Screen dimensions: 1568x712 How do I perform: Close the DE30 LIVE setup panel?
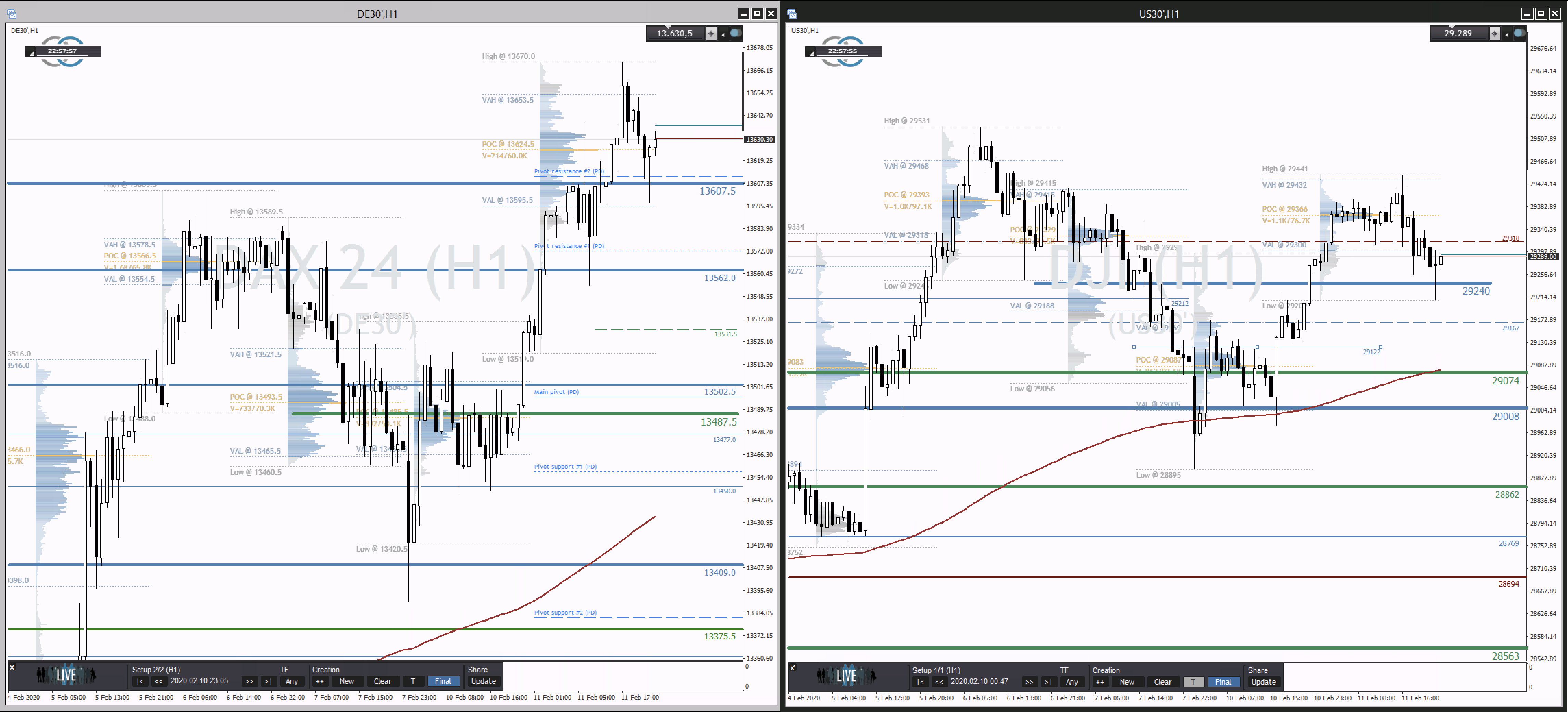pos(12,667)
